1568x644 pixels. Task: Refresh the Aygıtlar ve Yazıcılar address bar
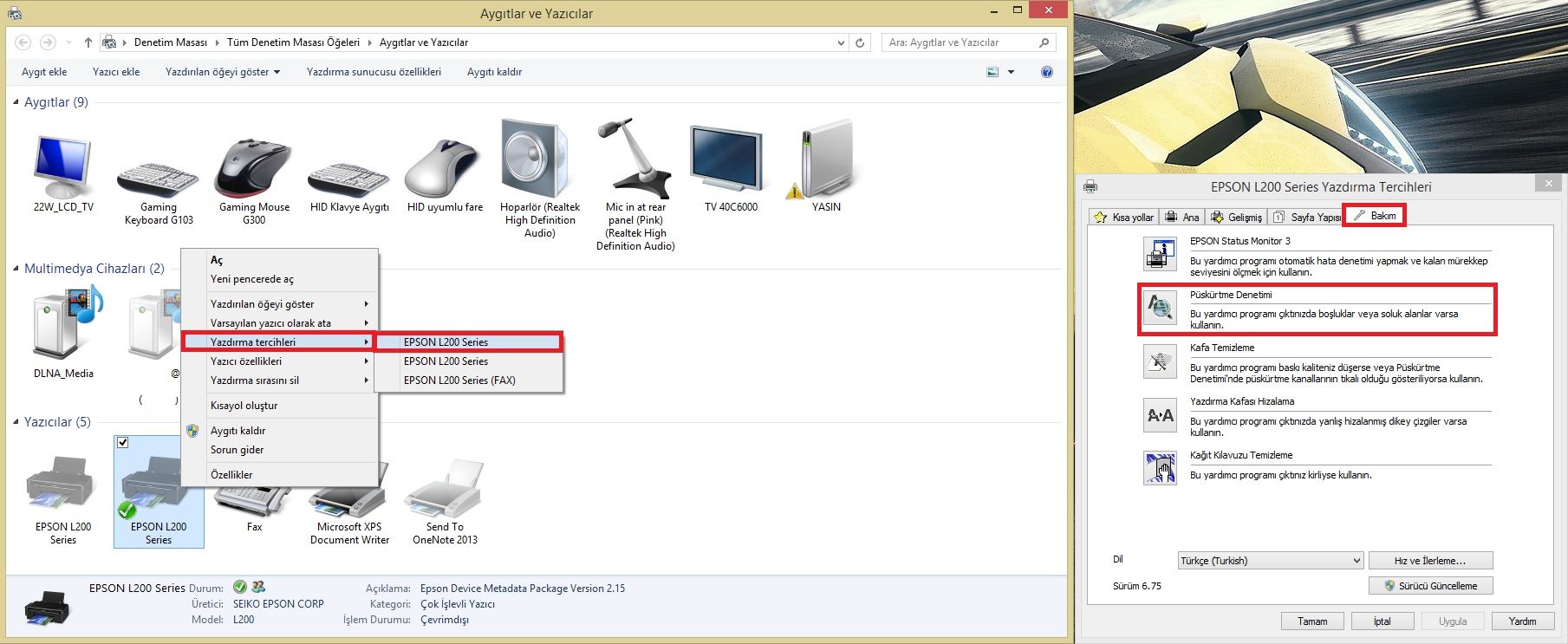(860, 42)
